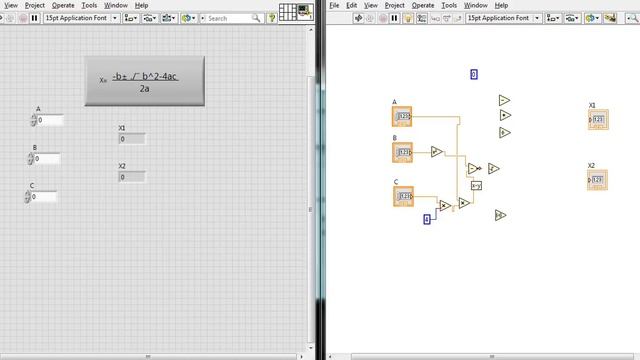This screenshot has width=640, height=360.
Task: Select X2 indicator terminal on block diagram
Action: pos(598,180)
